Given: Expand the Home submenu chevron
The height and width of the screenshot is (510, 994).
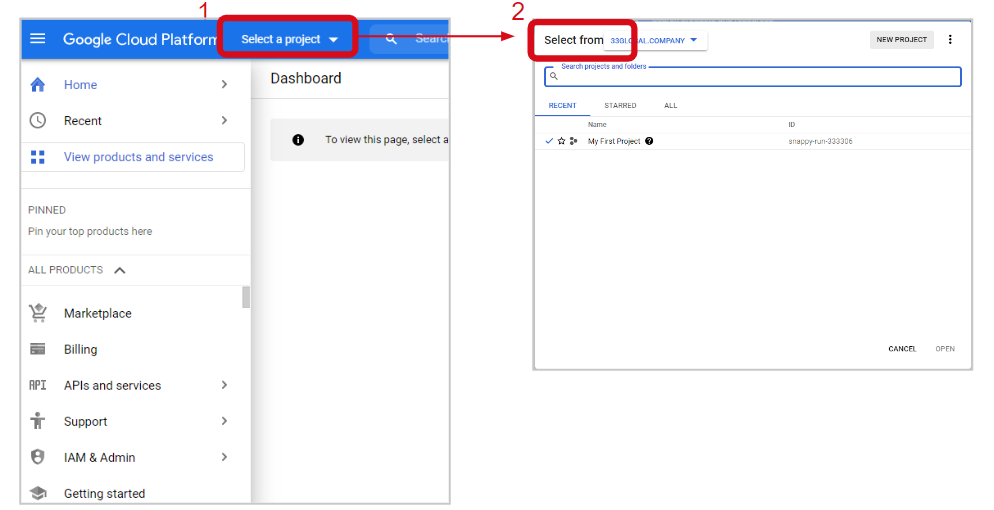Looking at the screenshot, I should pyautogui.click(x=224, y=84).
